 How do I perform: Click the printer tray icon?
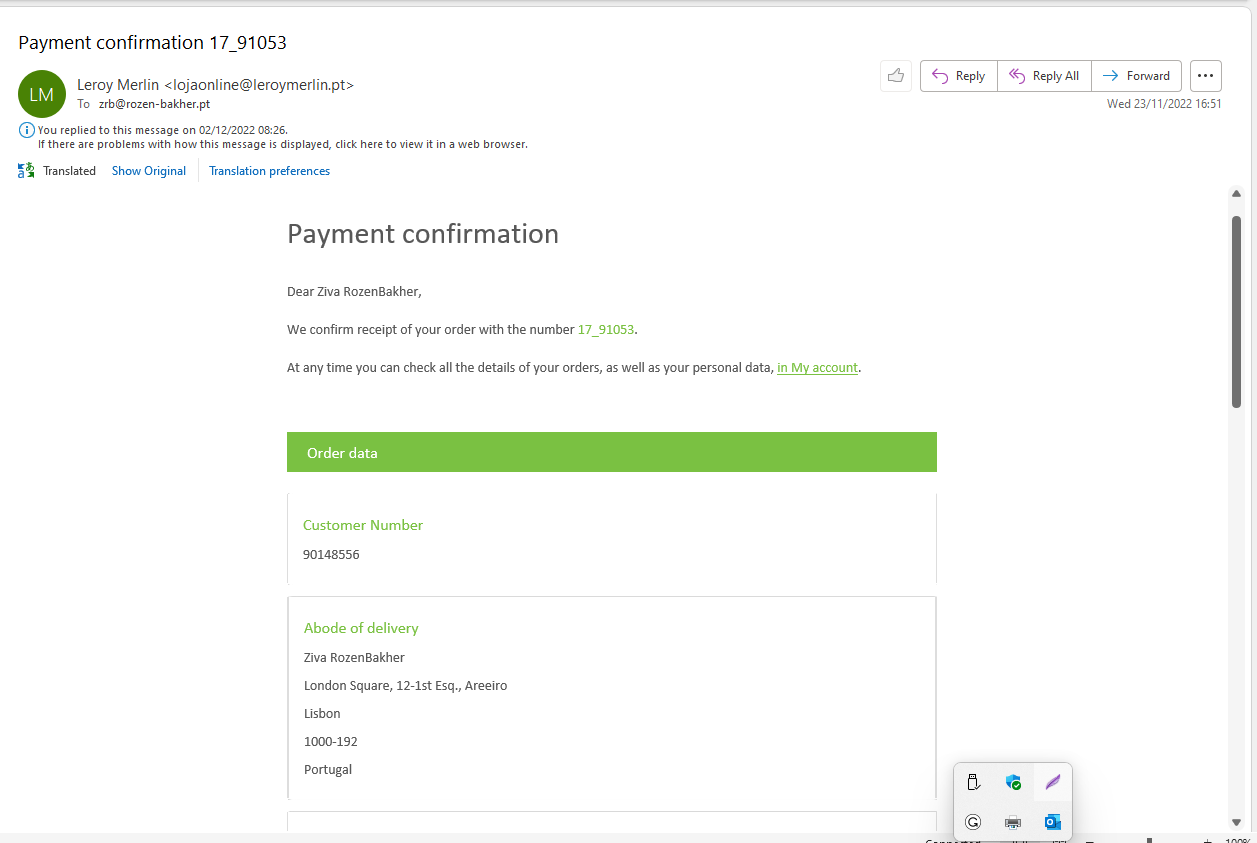point(1013,822)
